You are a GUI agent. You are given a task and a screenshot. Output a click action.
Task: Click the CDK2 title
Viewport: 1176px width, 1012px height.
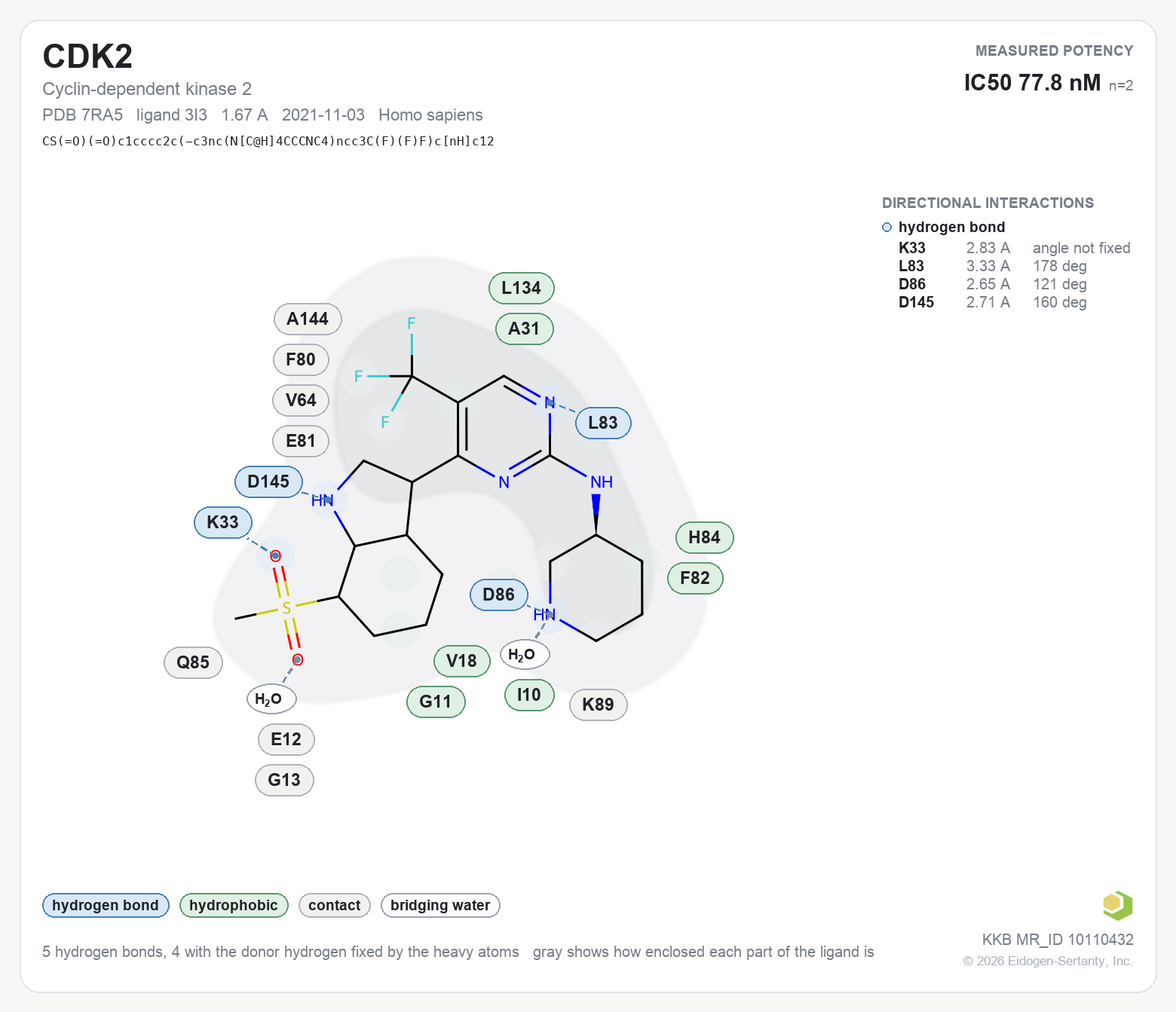[87, 57]
